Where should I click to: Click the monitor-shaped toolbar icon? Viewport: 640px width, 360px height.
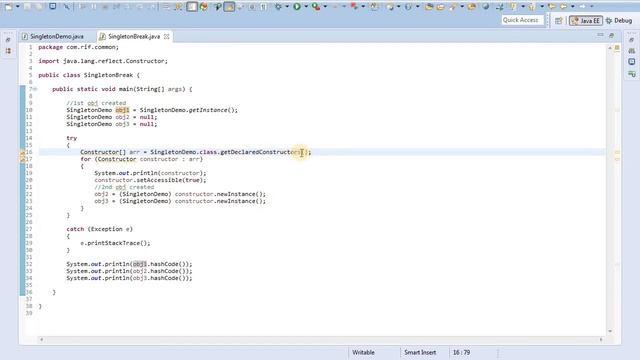pos(53,7)
